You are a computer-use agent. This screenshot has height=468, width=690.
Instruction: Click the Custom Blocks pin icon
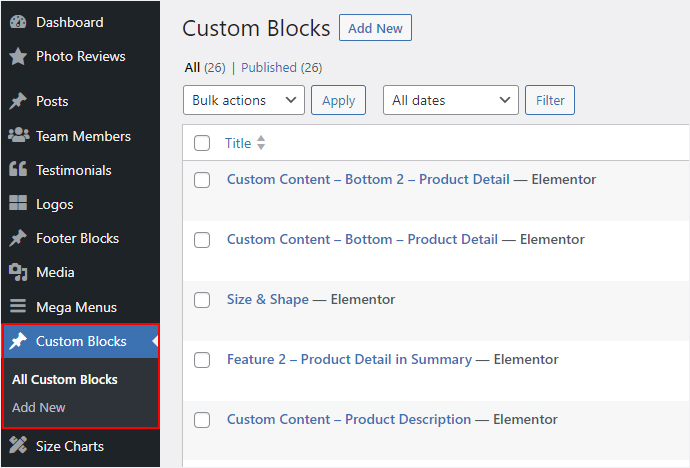coord(18,341)
